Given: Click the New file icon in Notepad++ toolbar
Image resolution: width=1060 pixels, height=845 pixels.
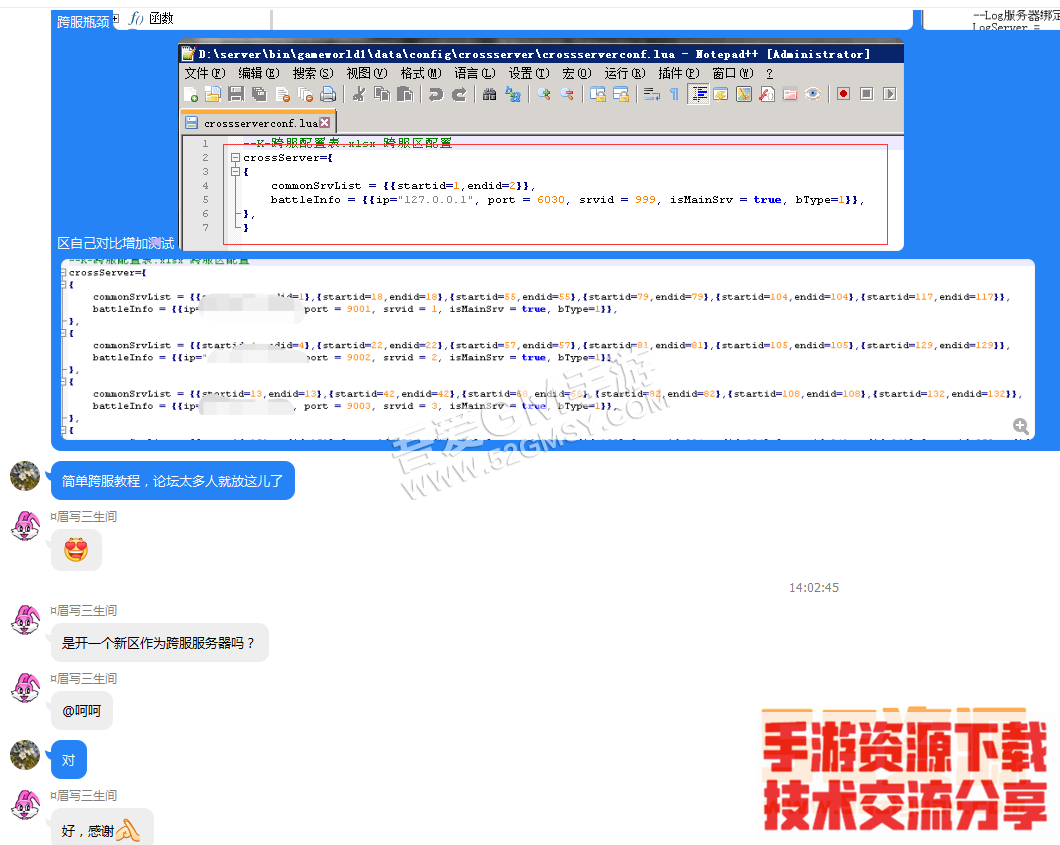Looking at the screenshot, I should 191,94.
